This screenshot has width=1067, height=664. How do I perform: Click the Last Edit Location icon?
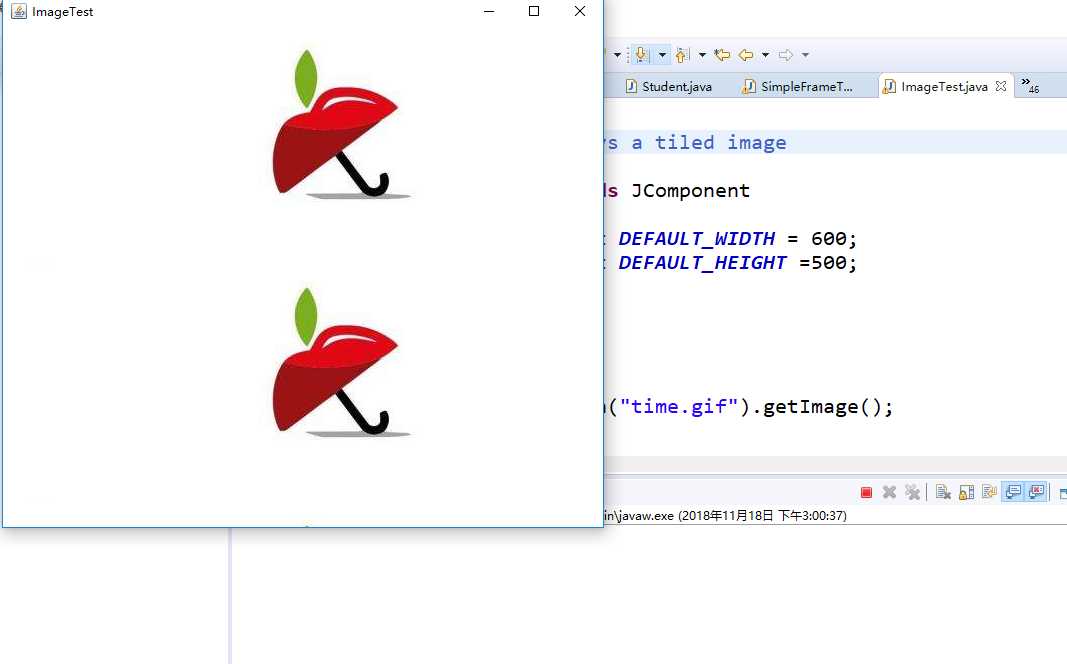[722, 54]
